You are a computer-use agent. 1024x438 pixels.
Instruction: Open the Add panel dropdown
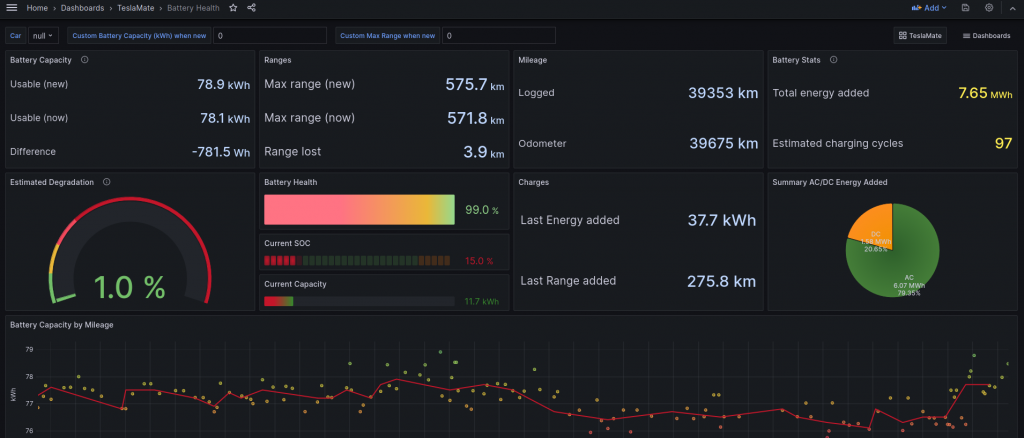(929, 8)
